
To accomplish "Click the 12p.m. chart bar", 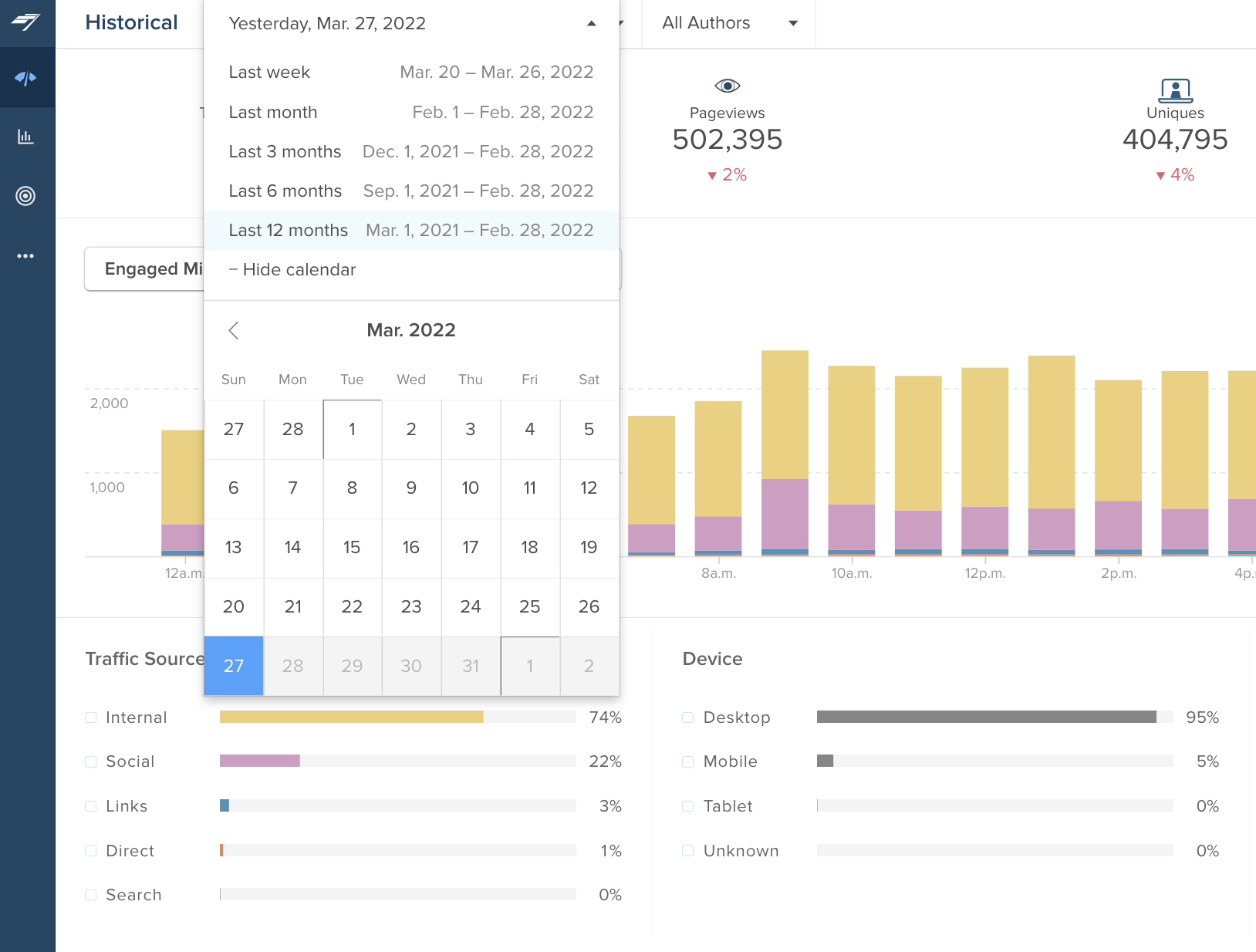I will 985,461.
